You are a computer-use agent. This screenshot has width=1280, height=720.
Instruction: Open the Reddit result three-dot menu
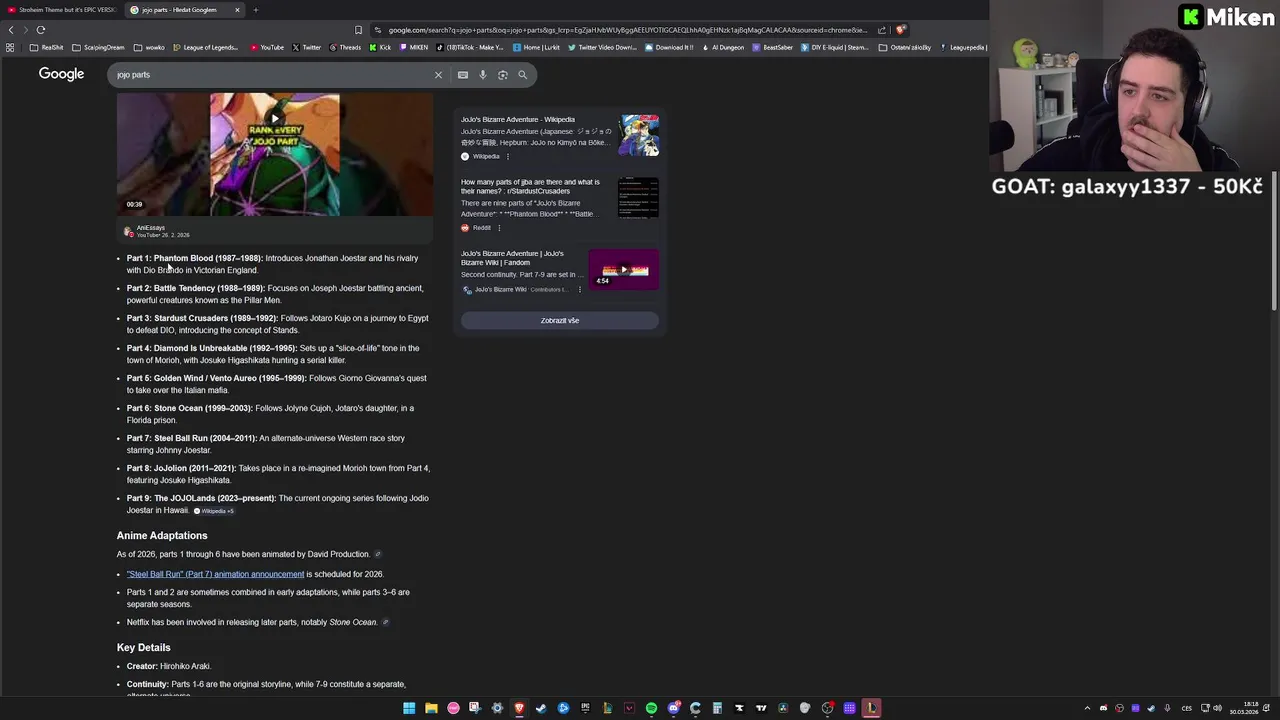tap(499, 228)
